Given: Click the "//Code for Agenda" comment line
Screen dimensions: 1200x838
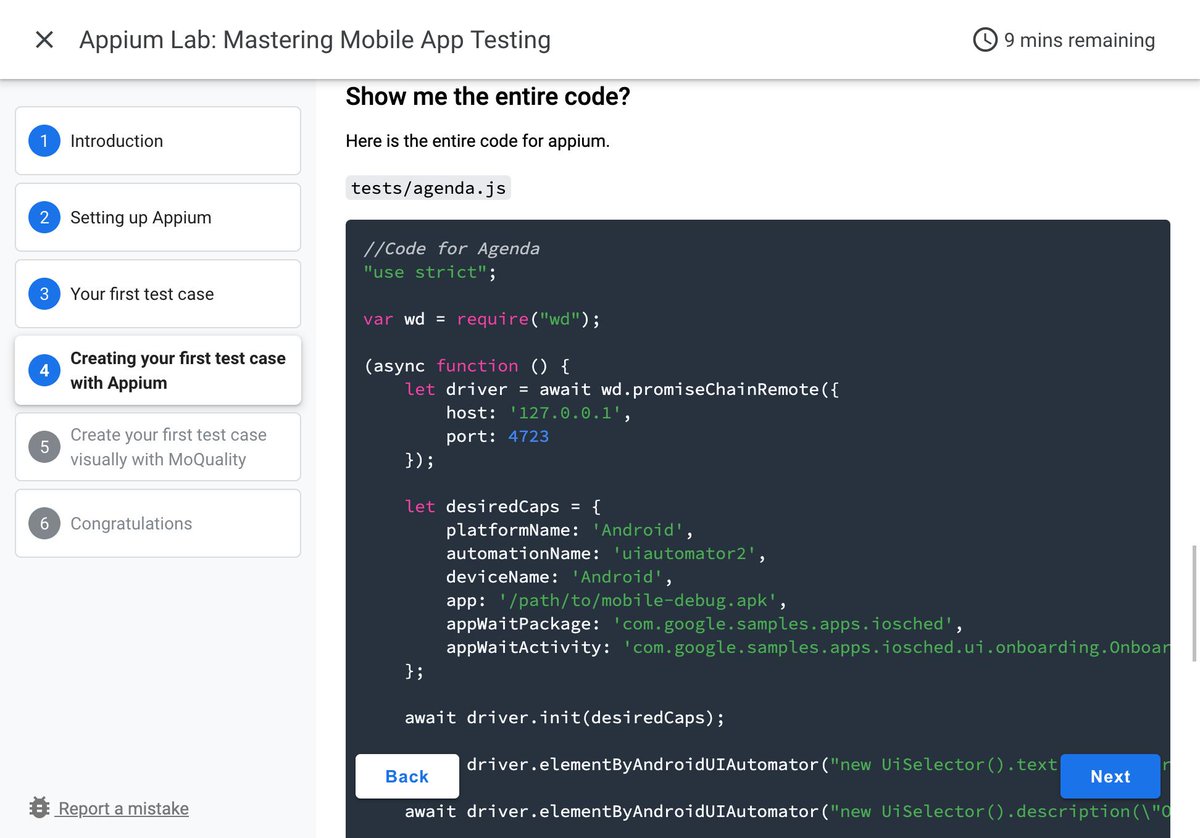Looking at the screenshot, I should coord(451,248).
